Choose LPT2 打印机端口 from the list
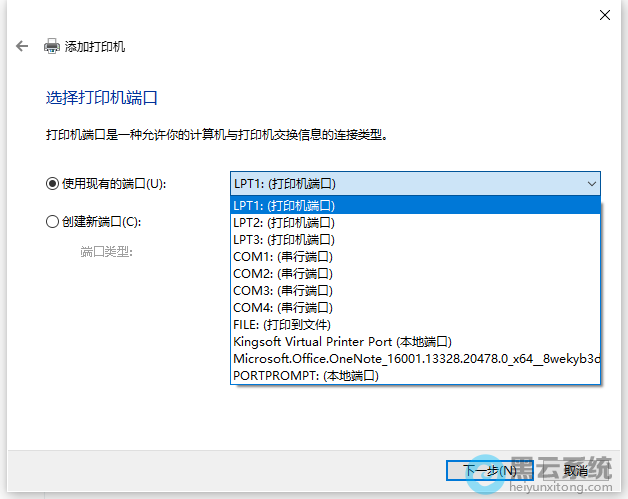Image resolution: width=628 pixels, height=499 pixels. [415, 222]
